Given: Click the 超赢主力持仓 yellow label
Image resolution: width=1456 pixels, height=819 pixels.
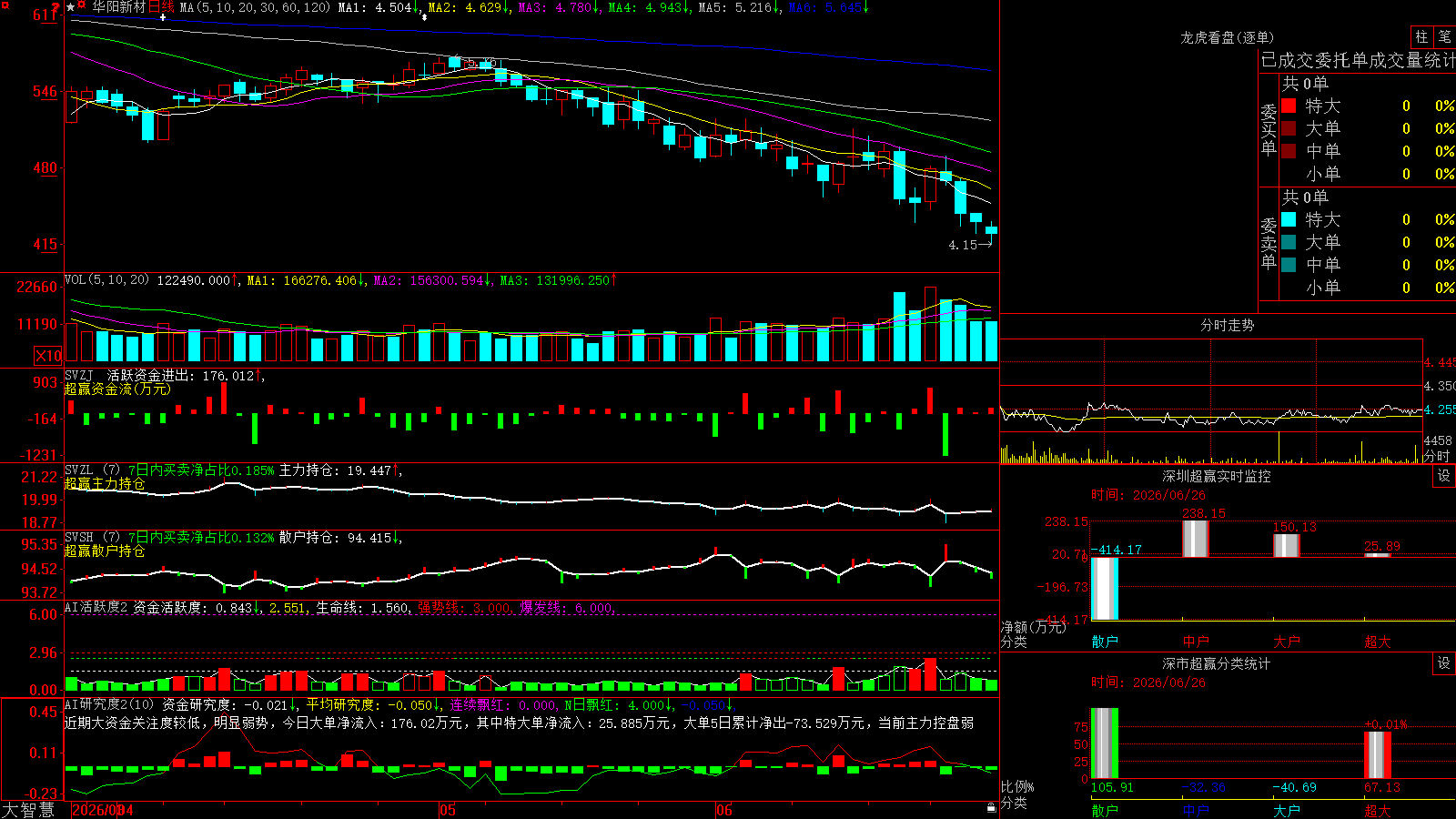Looking at the screenshot, I should tap(105, 483).
